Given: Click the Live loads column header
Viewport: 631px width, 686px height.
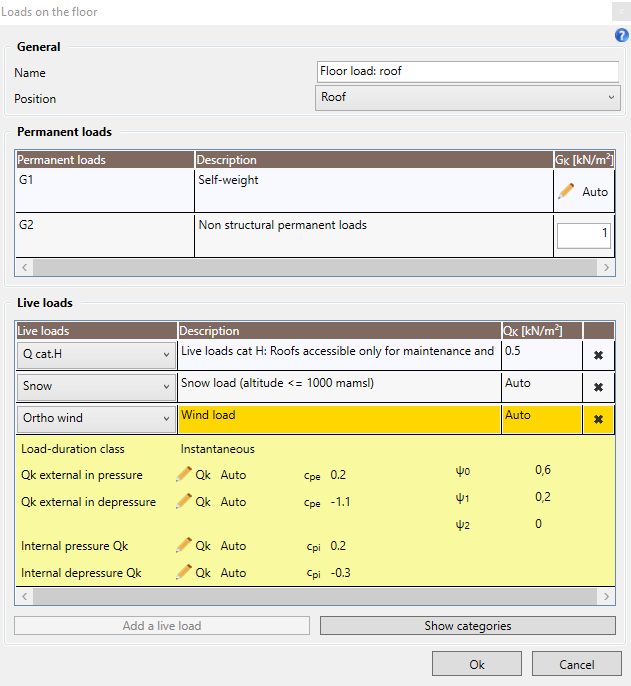Looking at the screenshot, I should click(96, 331).
